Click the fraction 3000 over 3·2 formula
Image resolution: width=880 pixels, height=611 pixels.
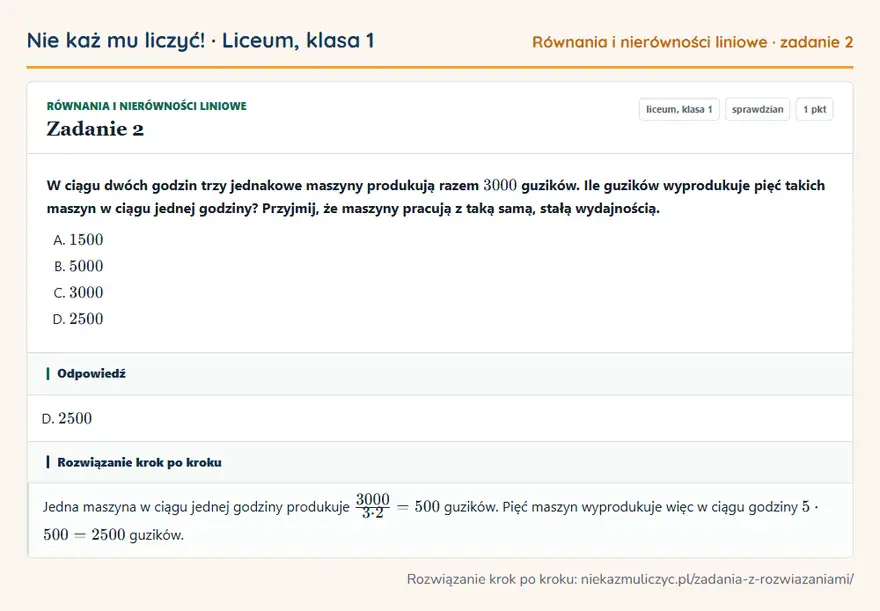click(372, 506)
